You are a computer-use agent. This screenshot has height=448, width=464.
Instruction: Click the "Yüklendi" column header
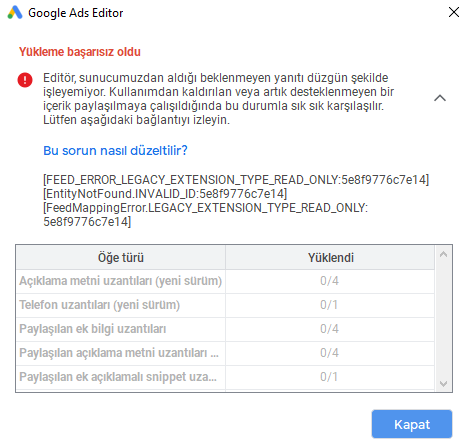coord(330,257)
